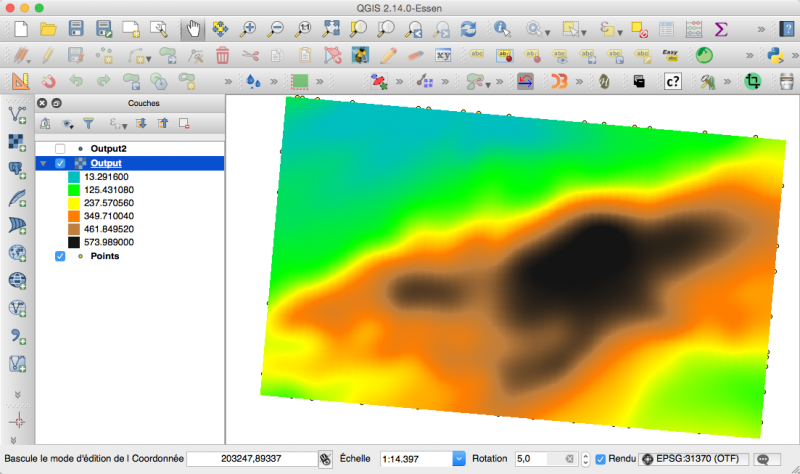The width and height of the screenshot is (800, 474).
Task: Hide the Output layer via checkbox
Action: (60, 163)
